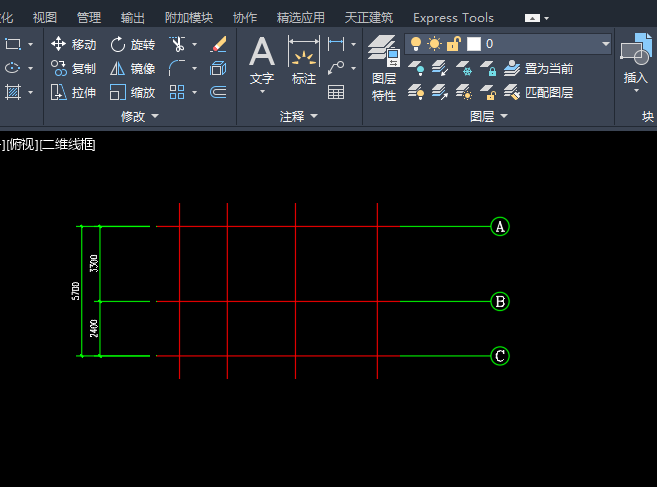Click the Text (文字) annotation tool
657x487 pixels.
261,59
